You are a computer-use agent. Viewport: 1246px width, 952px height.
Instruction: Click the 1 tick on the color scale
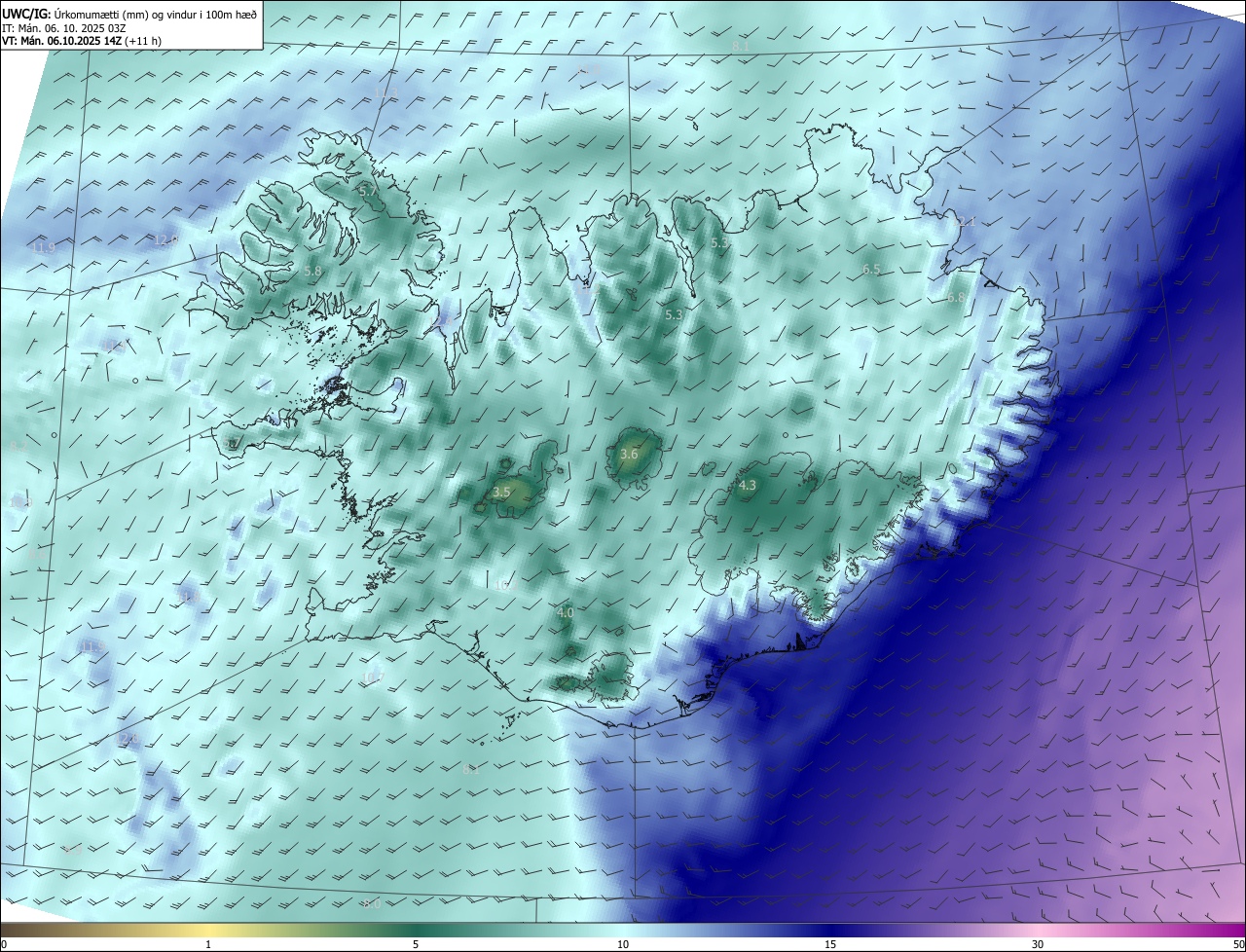point(208,944)
